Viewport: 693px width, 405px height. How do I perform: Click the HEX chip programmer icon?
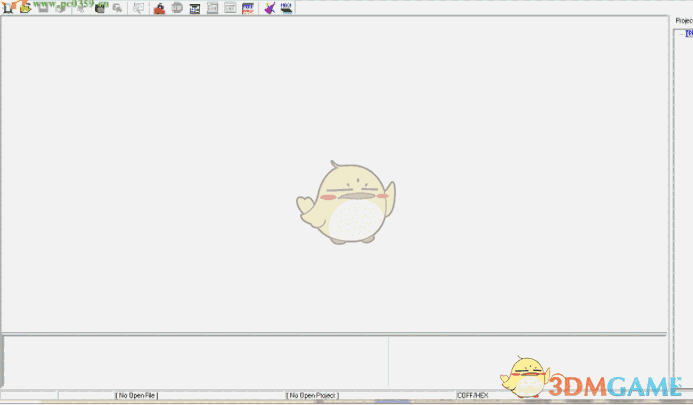[286, 8]
